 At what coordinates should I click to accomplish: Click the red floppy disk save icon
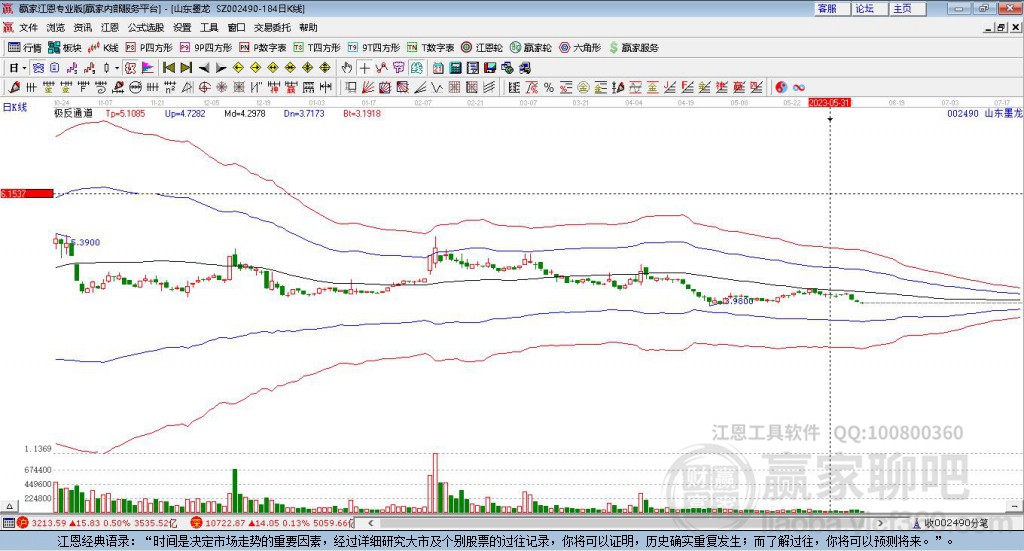tap(490, 68)
